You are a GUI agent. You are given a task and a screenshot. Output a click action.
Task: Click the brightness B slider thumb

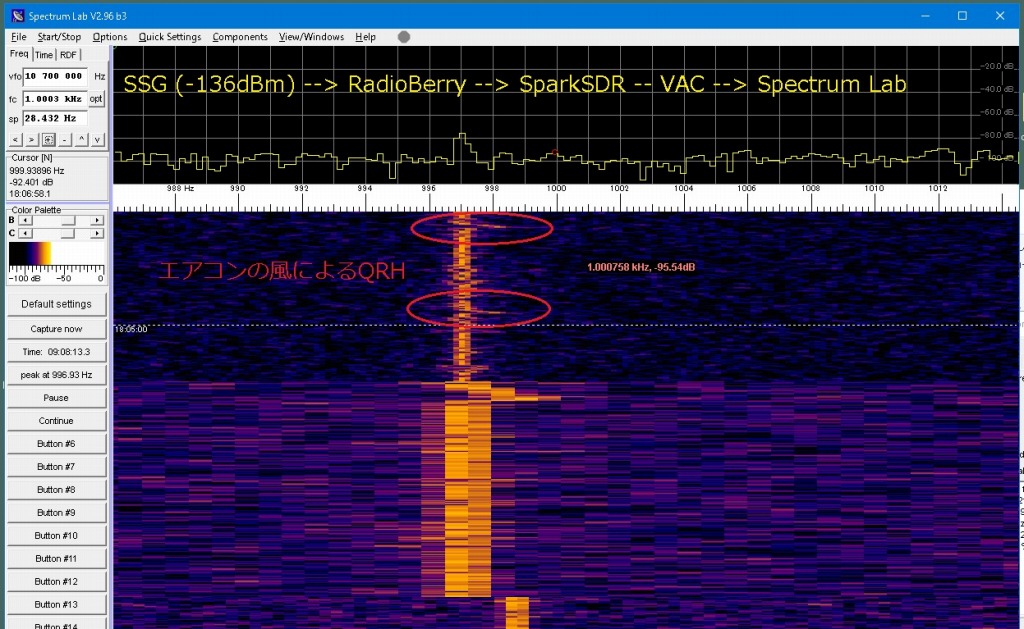68,220
